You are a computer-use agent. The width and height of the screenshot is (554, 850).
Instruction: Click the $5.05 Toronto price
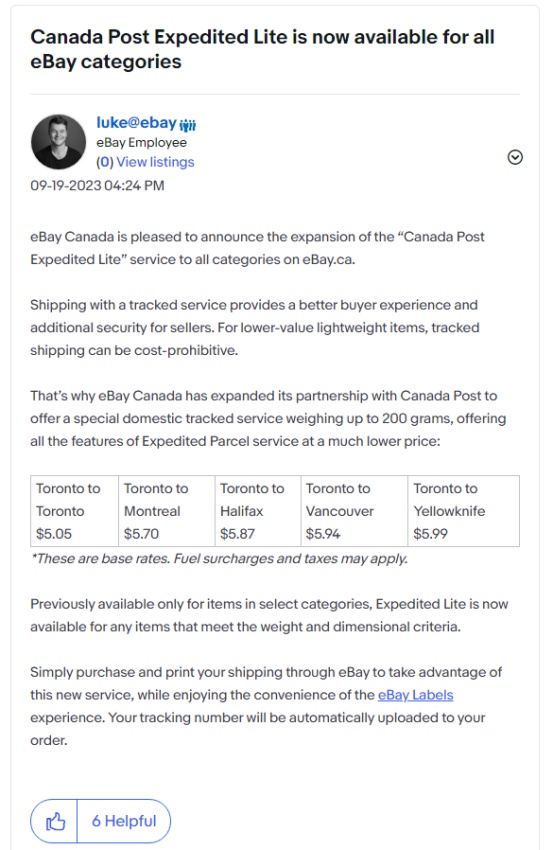pyautogui.click(x=54, y=534)
